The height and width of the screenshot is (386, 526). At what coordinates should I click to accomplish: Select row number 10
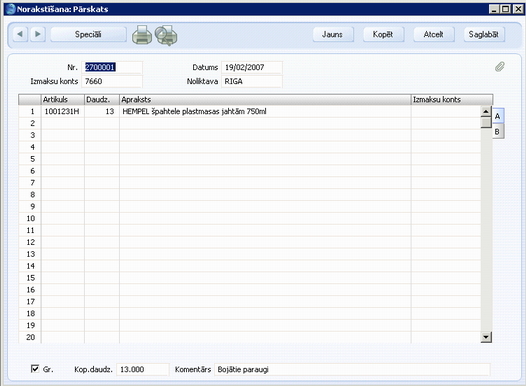[x=30, y=218]
